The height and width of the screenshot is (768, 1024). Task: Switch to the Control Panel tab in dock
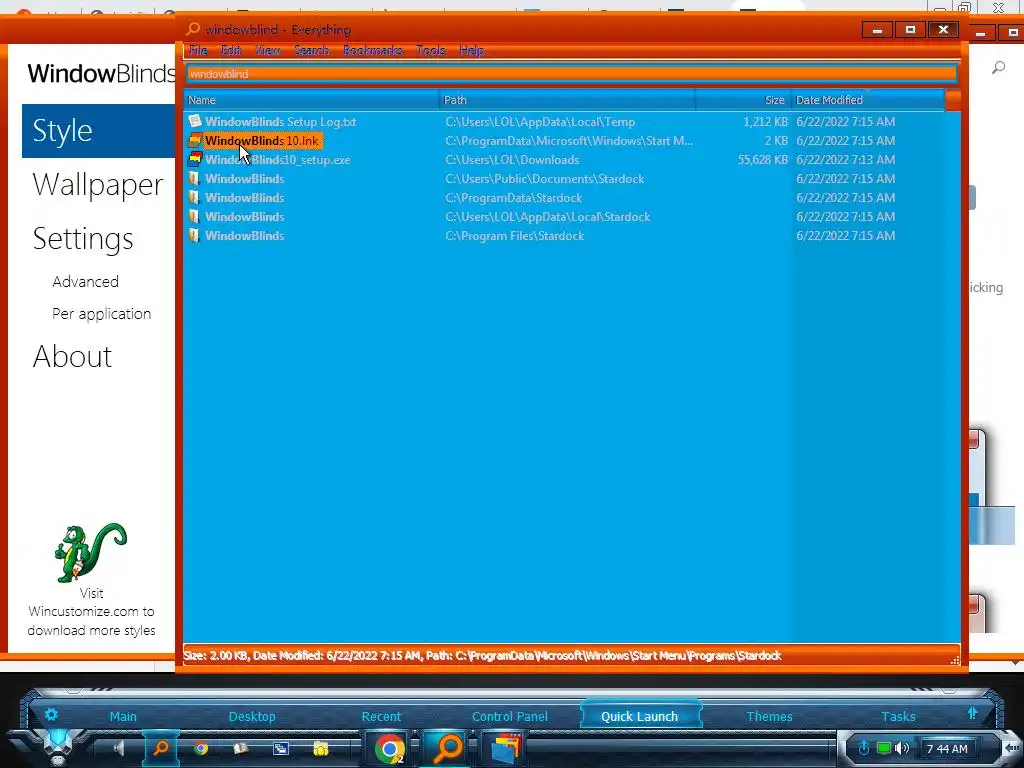point(510,716)
